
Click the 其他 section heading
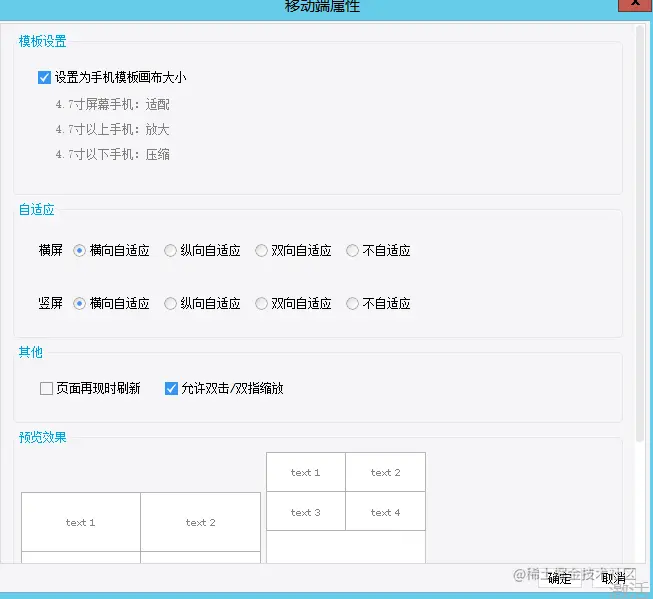tap(30, 352)
